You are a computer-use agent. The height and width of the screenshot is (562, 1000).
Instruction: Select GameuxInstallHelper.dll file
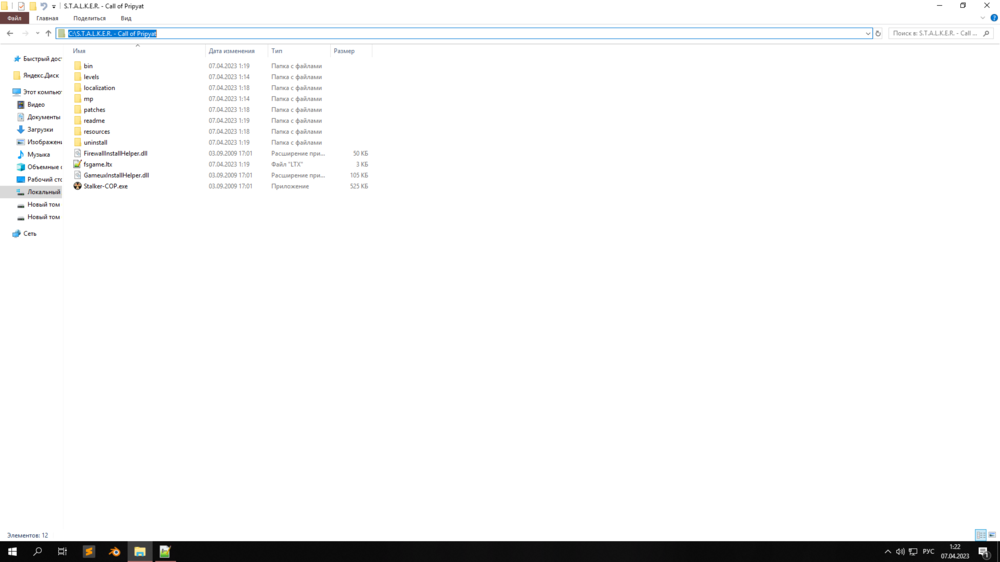point(116,175)
